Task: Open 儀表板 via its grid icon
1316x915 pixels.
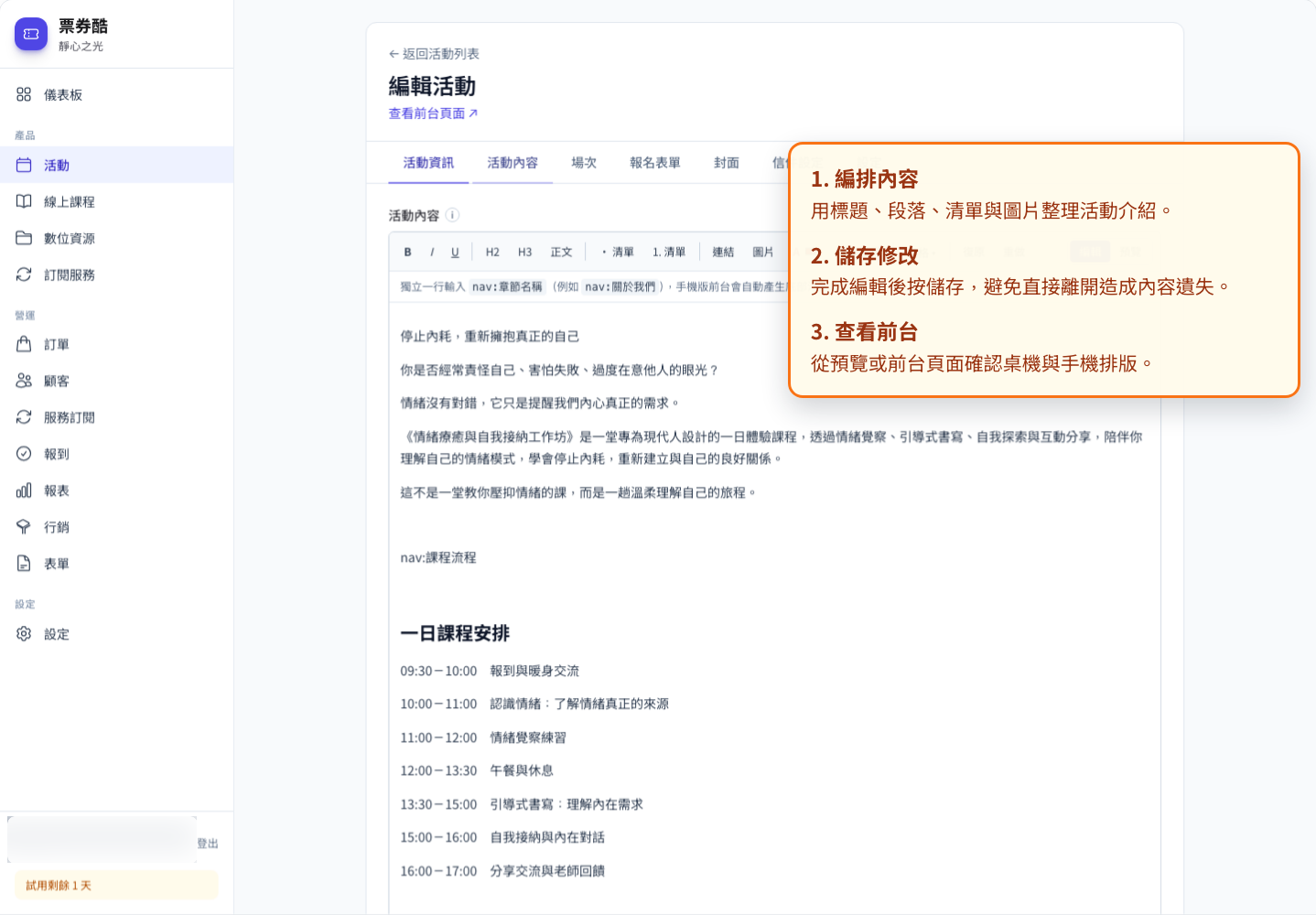Action: 24,94
